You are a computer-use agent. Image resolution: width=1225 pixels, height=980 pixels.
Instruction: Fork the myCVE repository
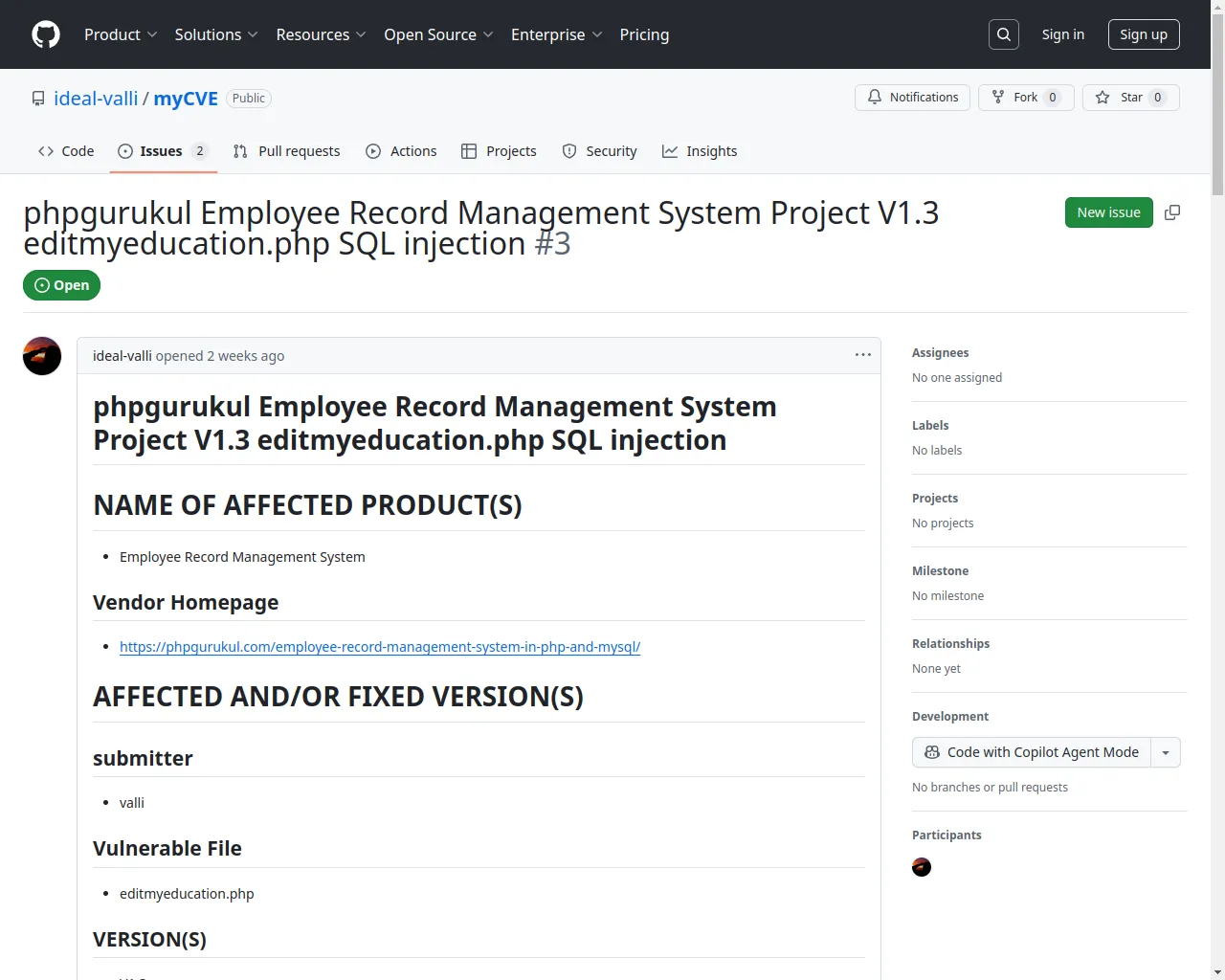(x=1026, y=98)
